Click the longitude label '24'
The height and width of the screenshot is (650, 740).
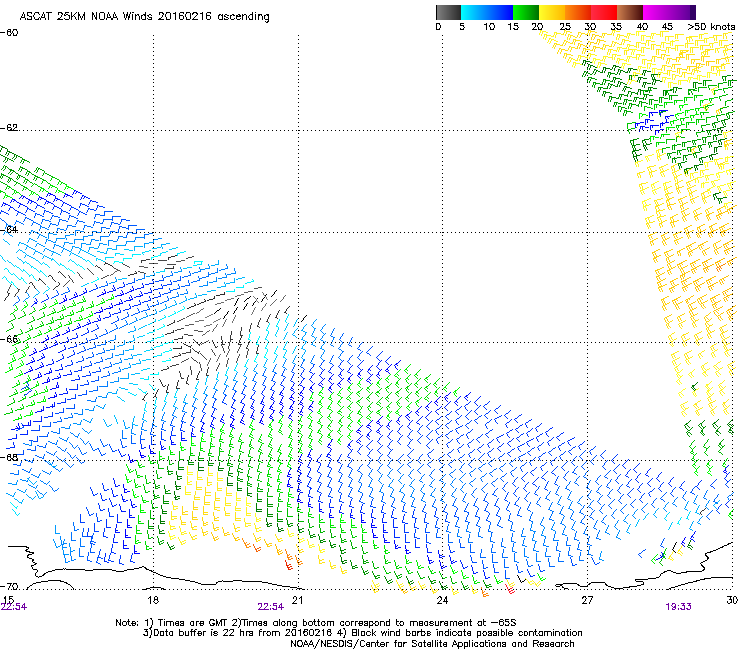click(x=442, y=600)
